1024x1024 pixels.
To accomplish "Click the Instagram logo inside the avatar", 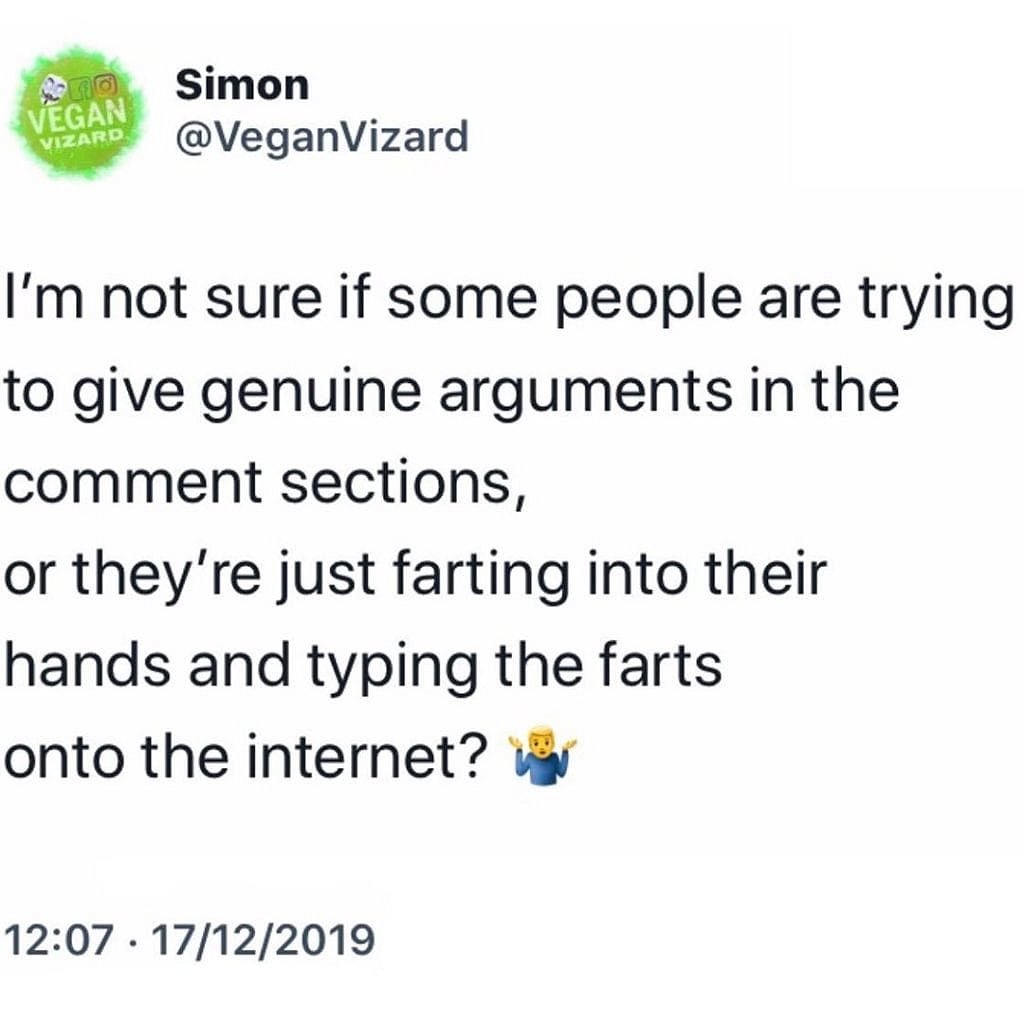I will (106, 85).
